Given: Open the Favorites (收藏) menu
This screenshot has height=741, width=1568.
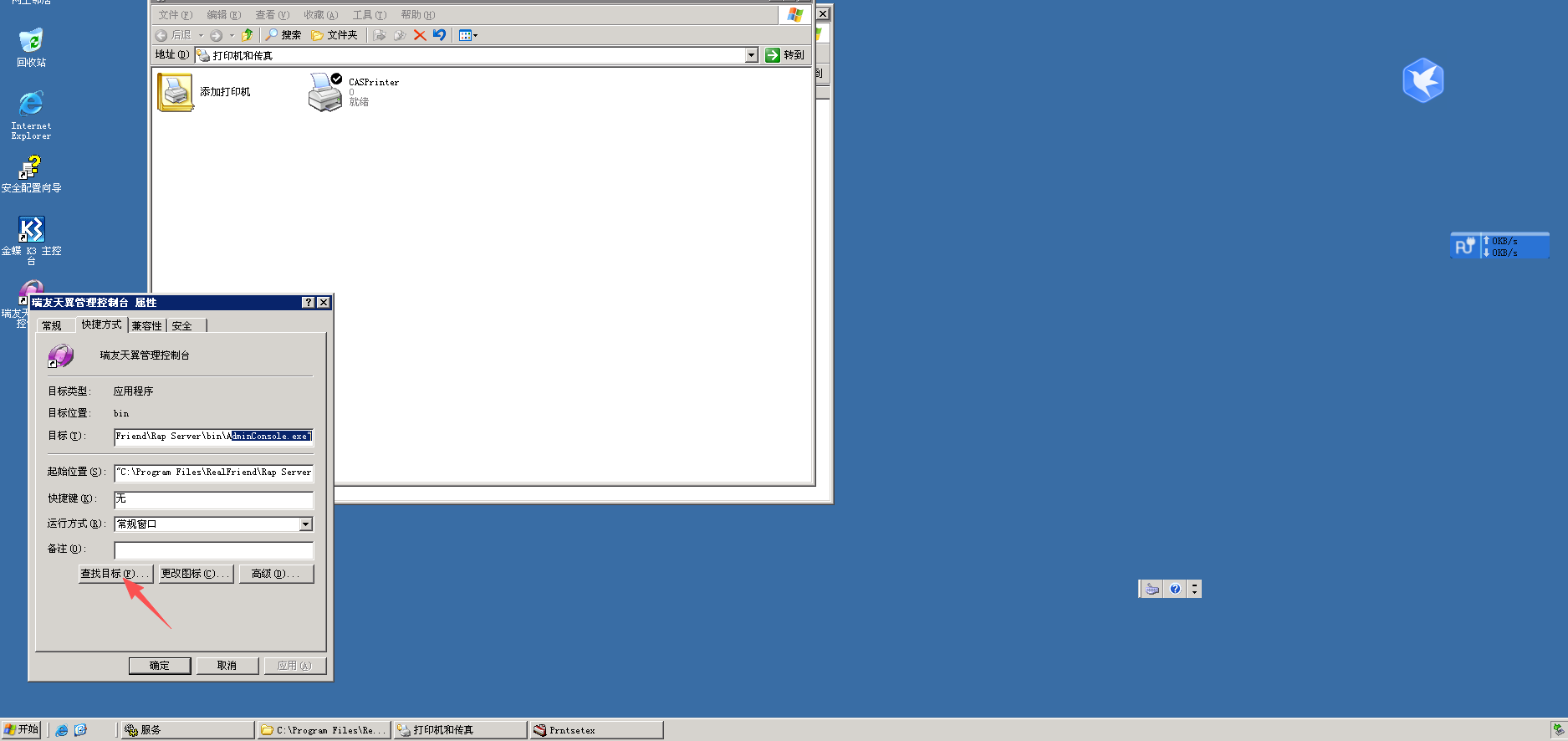Looking at the screenshot, I should (320, 15).
